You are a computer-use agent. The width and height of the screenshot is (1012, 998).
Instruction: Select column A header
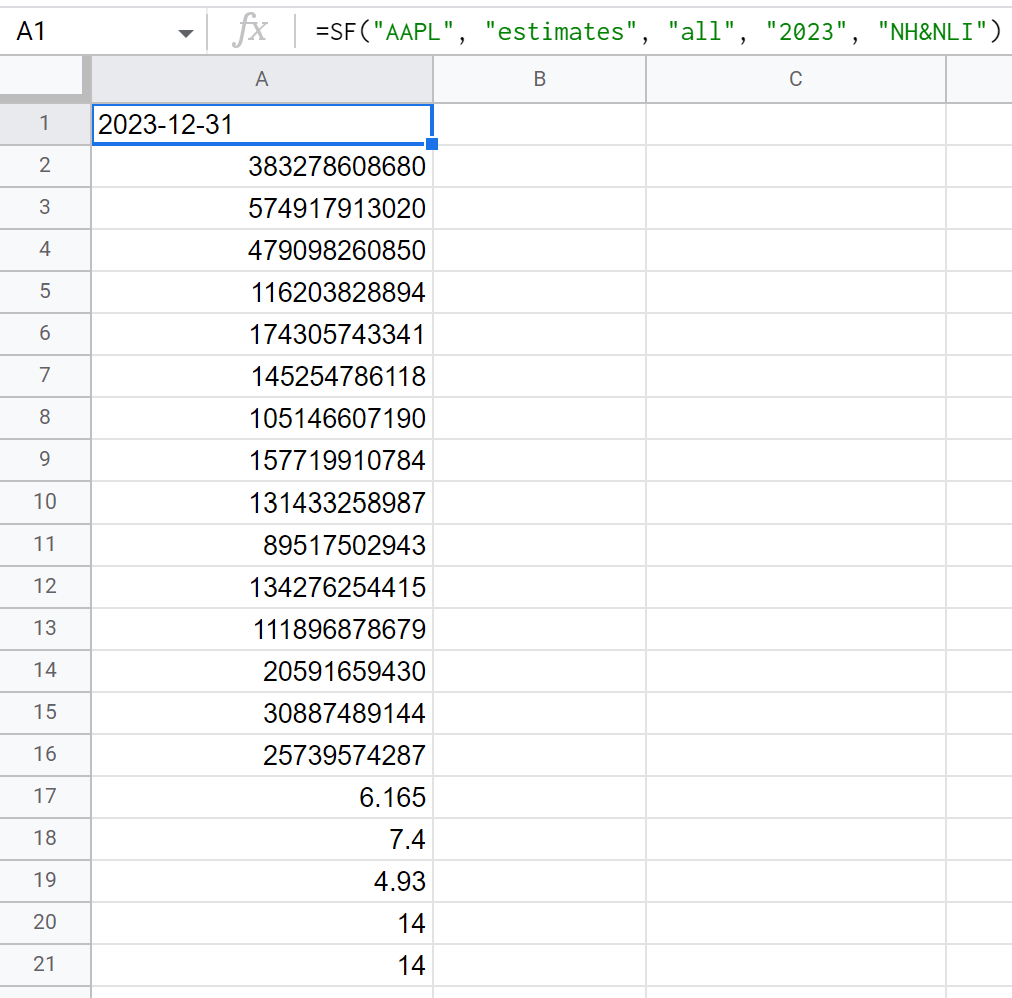click(261, 79)
